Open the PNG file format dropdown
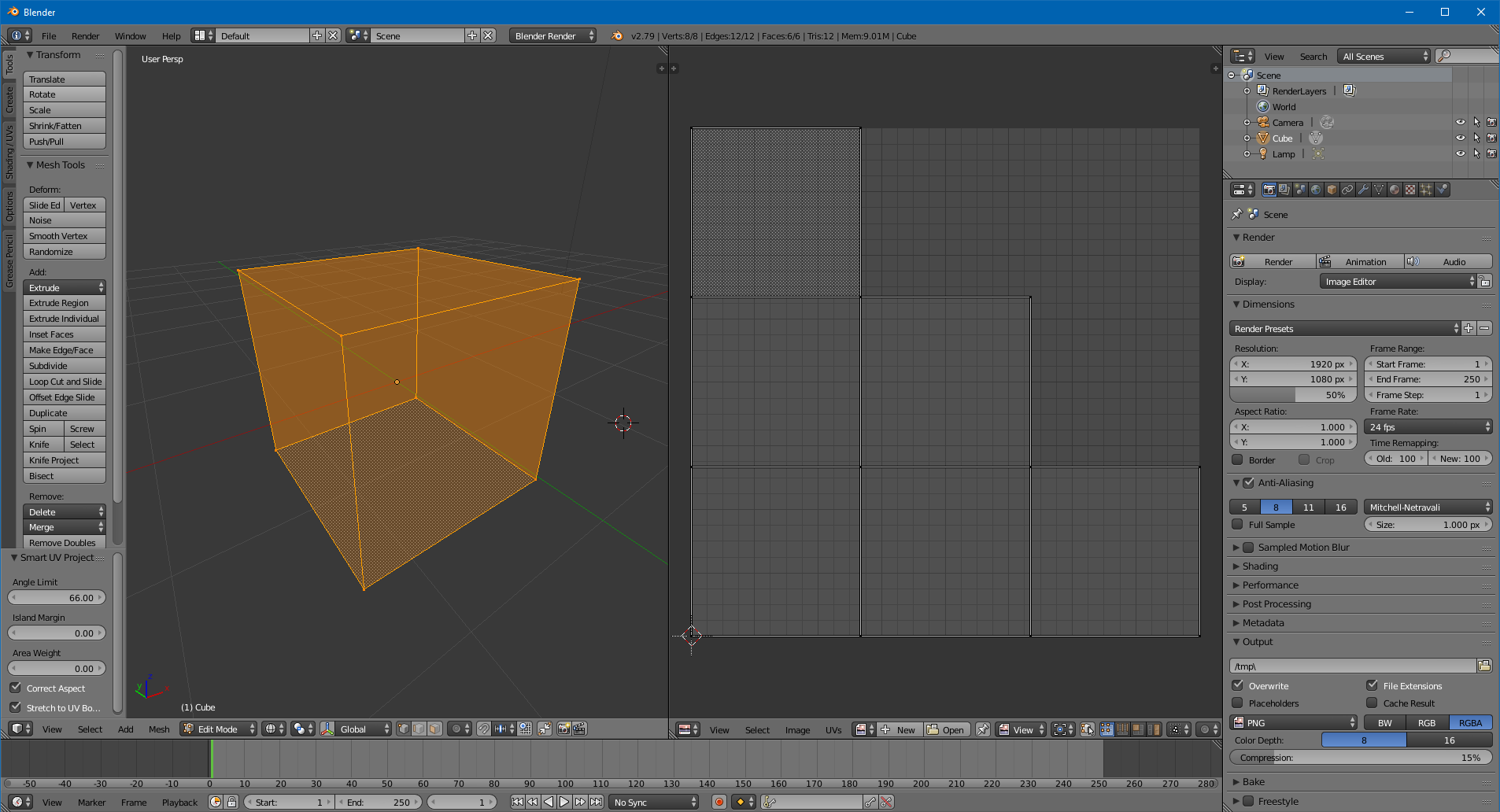Screen dimensions: 1500x812 click(x=1294, y=722)
